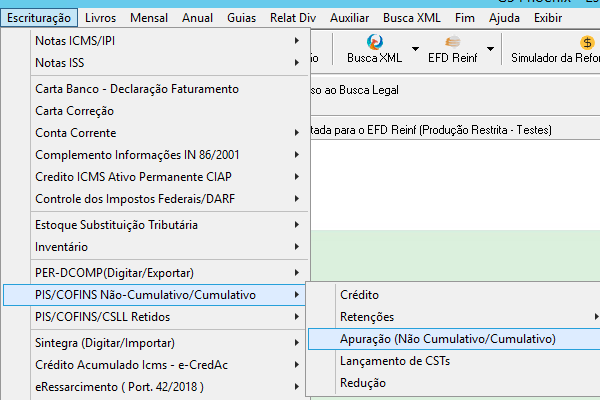
Task: Open the Ajuda menu
Action: pos(504,18)
